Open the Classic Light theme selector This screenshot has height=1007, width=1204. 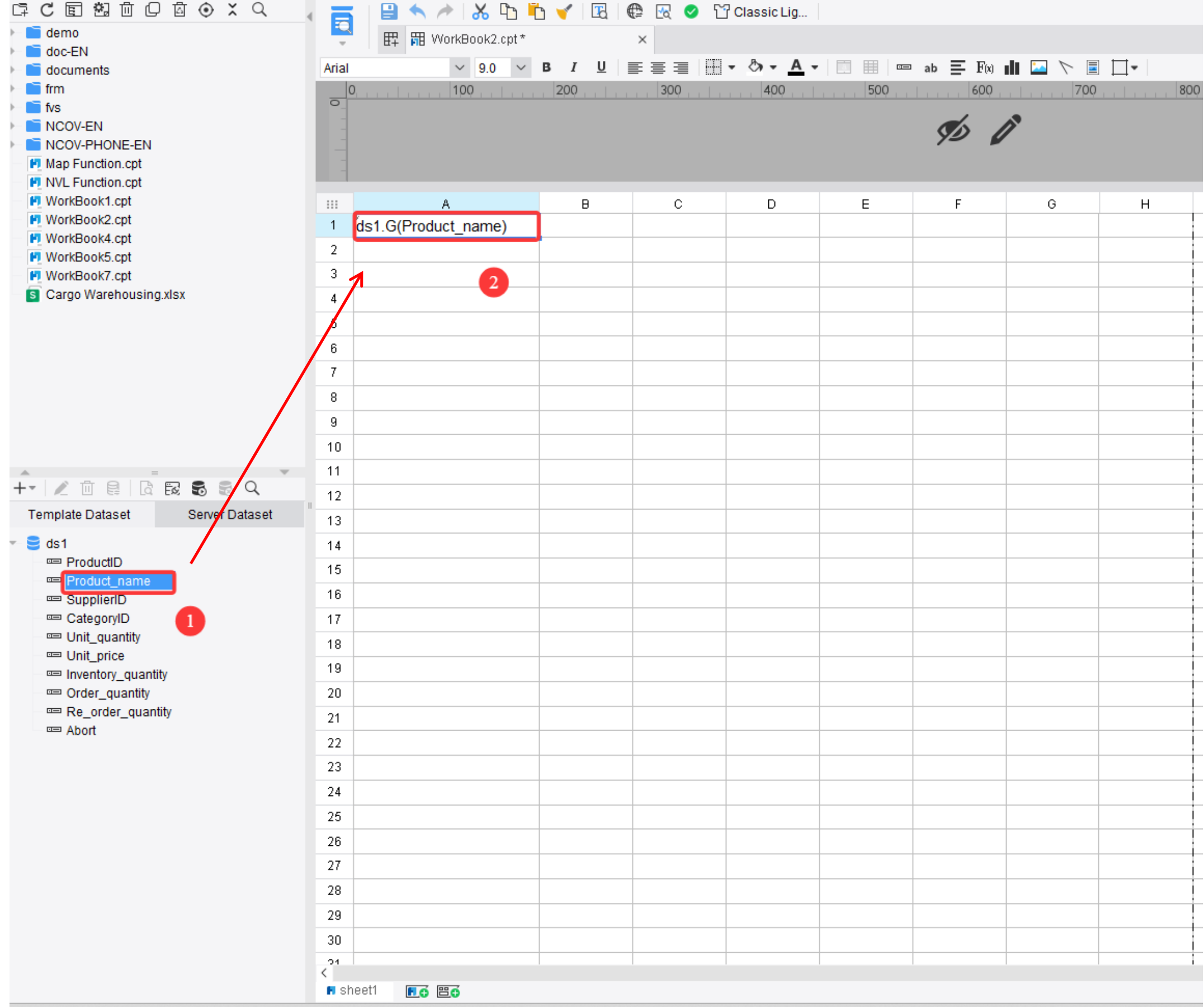(x=760, y=12)
